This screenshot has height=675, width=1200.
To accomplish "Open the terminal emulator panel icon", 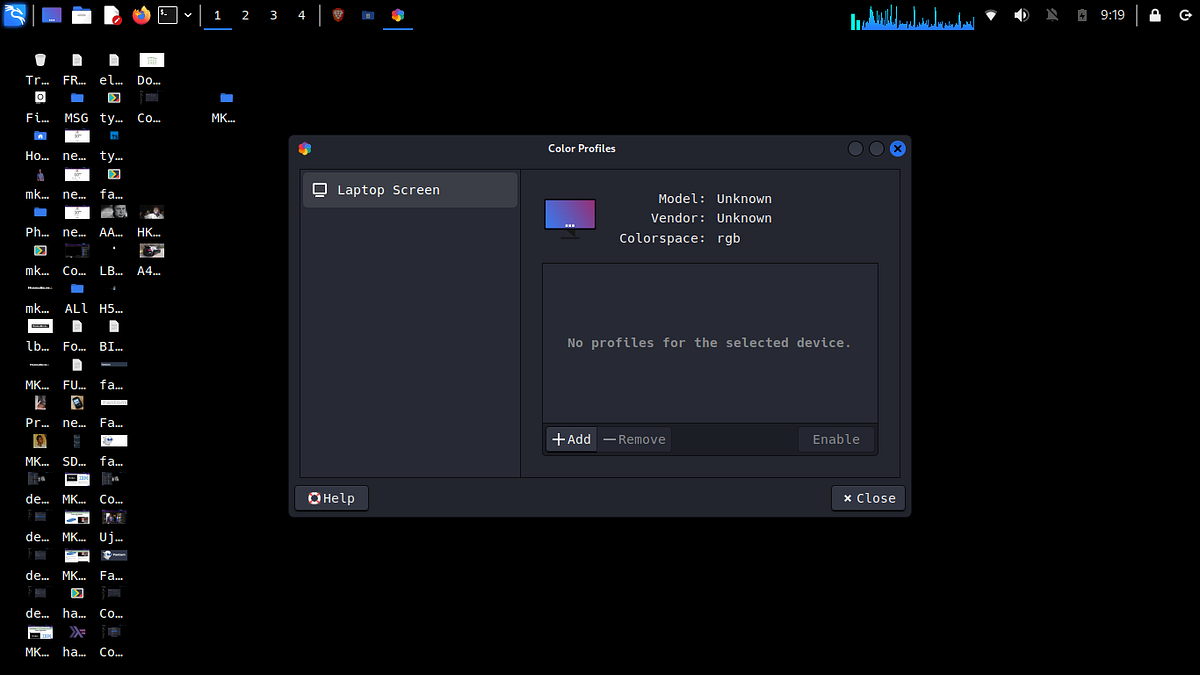I will tap(169, 15).
